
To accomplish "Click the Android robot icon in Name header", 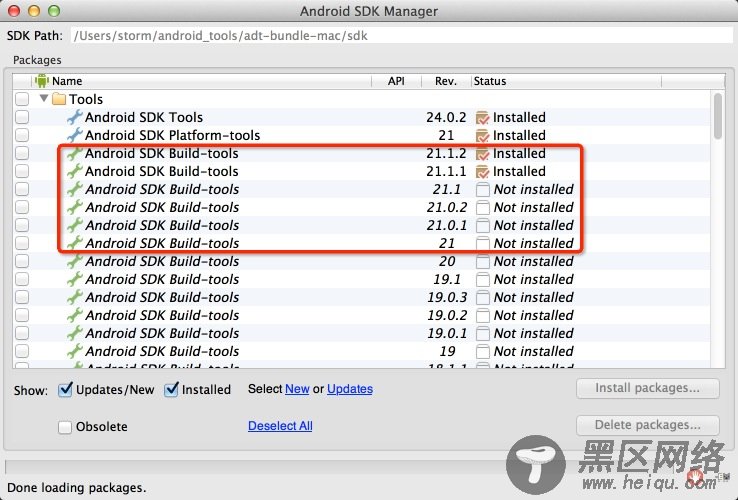I will [x=42, y=81].
